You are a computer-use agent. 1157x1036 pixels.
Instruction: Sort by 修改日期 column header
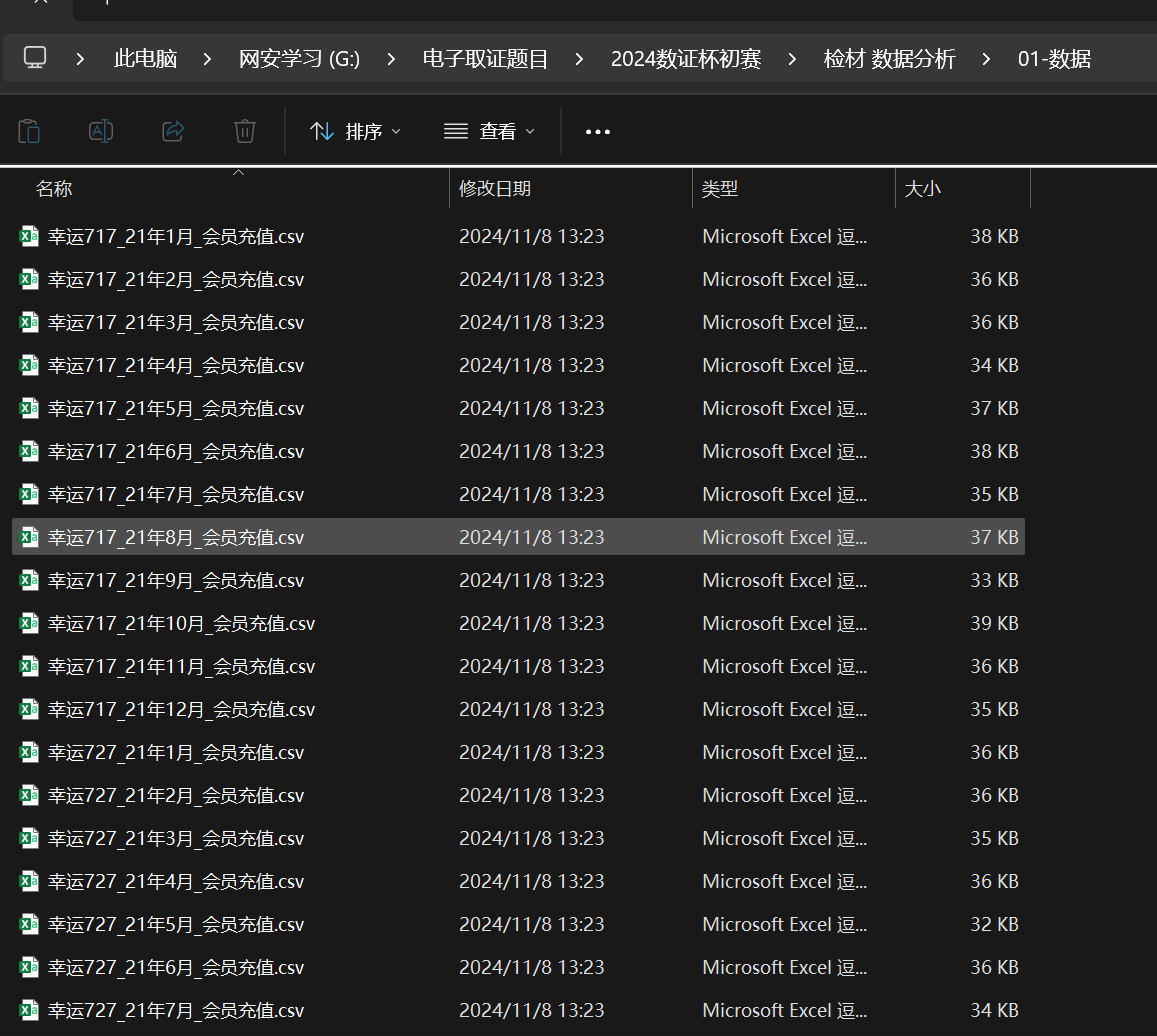coord(495,188)
